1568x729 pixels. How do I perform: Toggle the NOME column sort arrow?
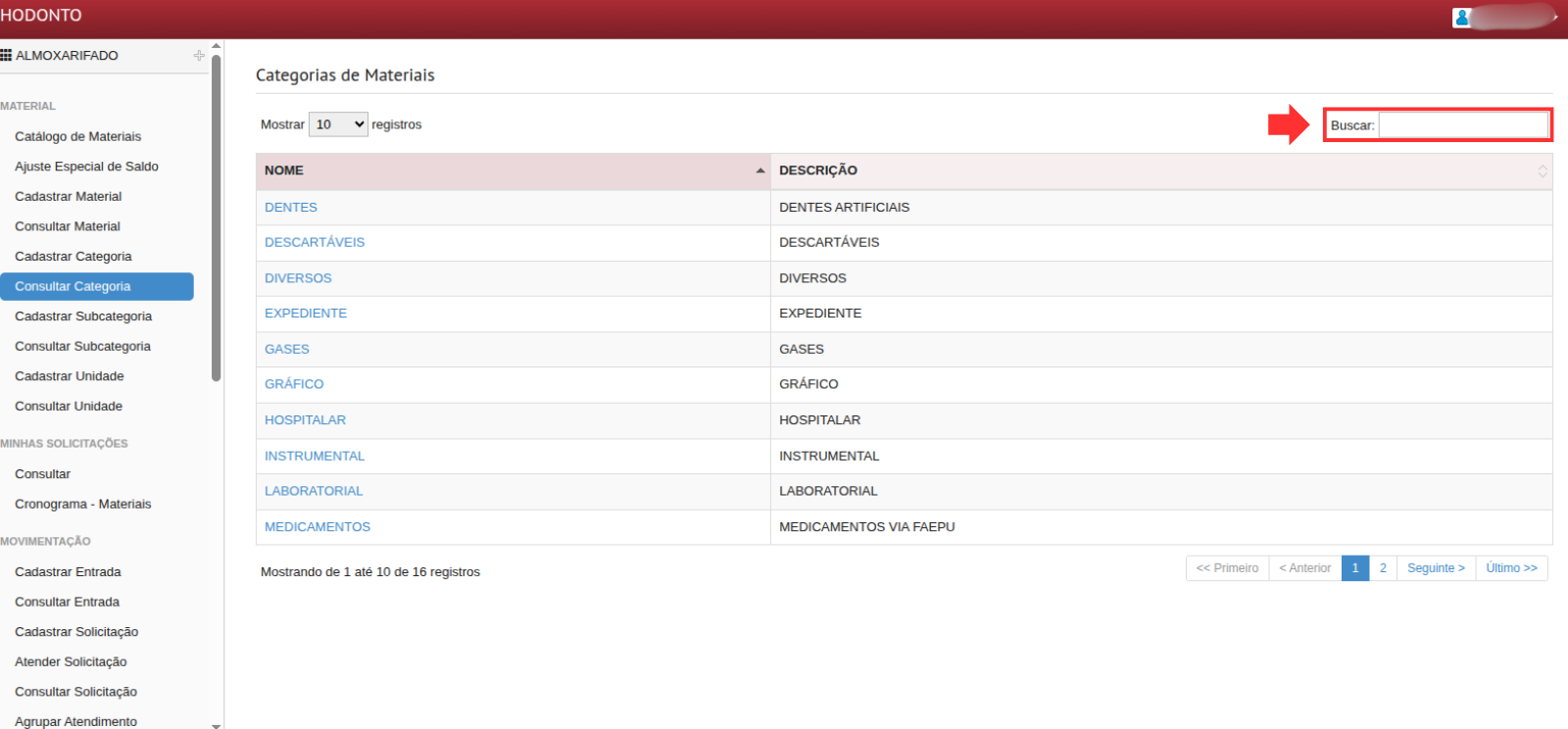(760, 170)
